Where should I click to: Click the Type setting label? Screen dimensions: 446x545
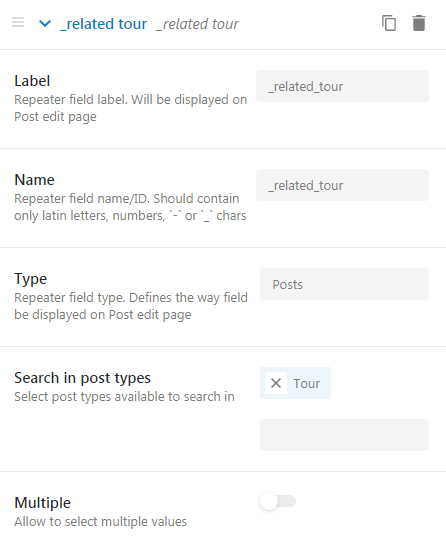click(x=31, y=279)
